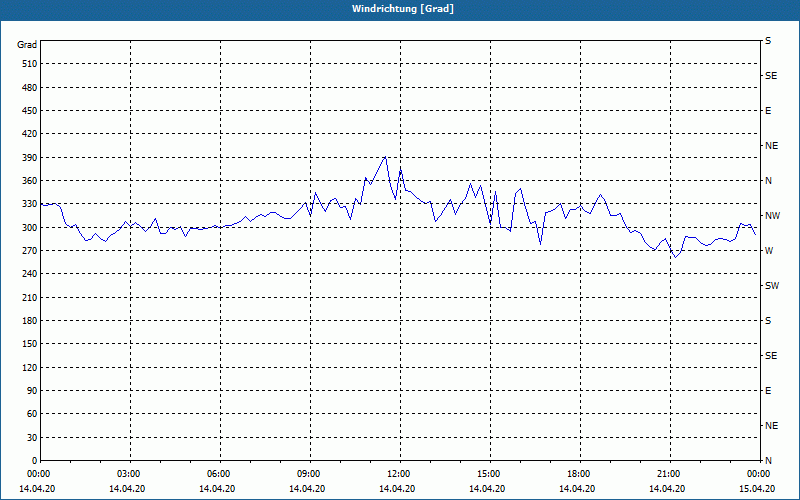Click the 03:00 time axis label
This screenshot has height=500, width=800.
128,474
